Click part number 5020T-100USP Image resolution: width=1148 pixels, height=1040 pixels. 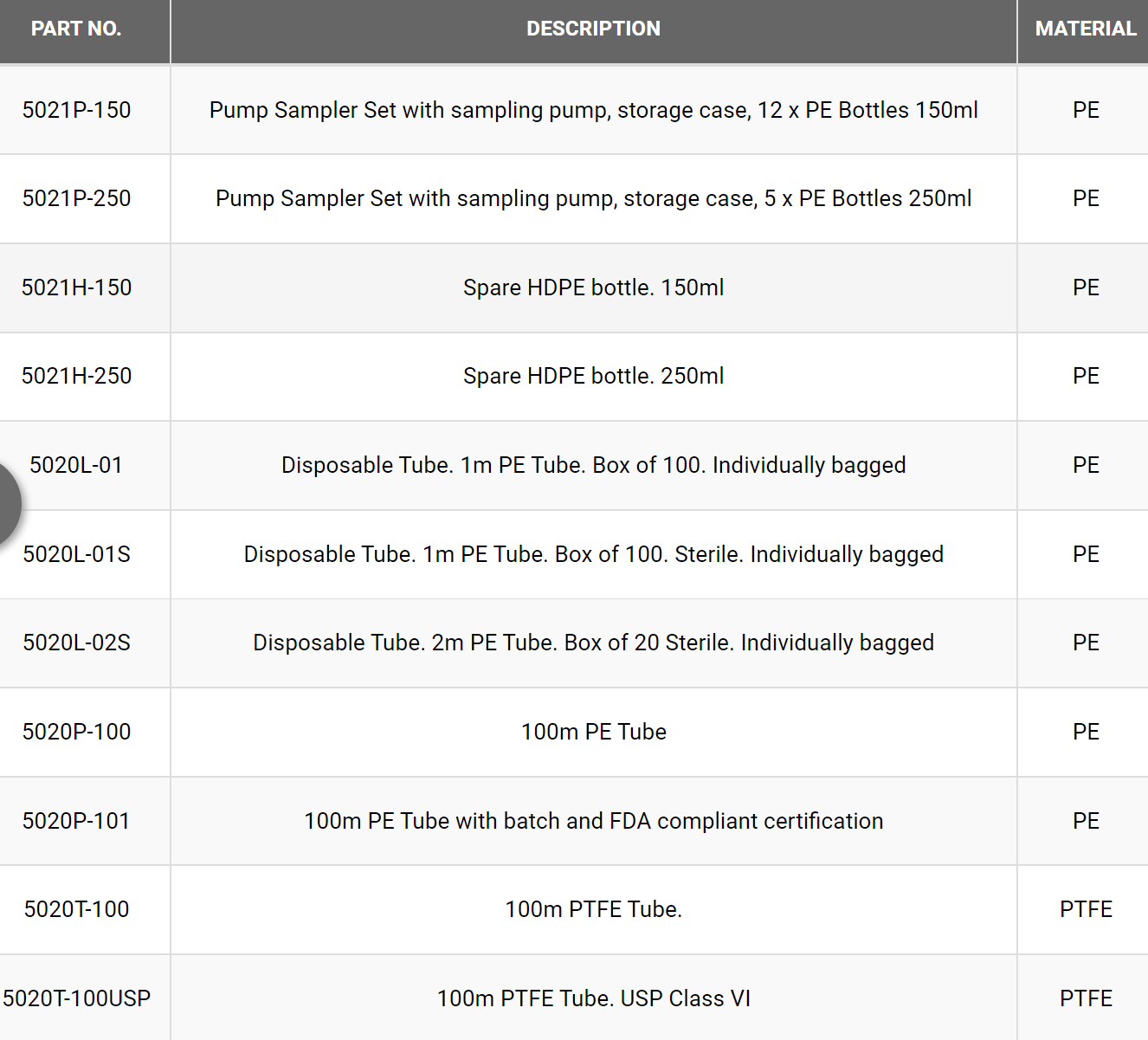(x=76, y=998)
